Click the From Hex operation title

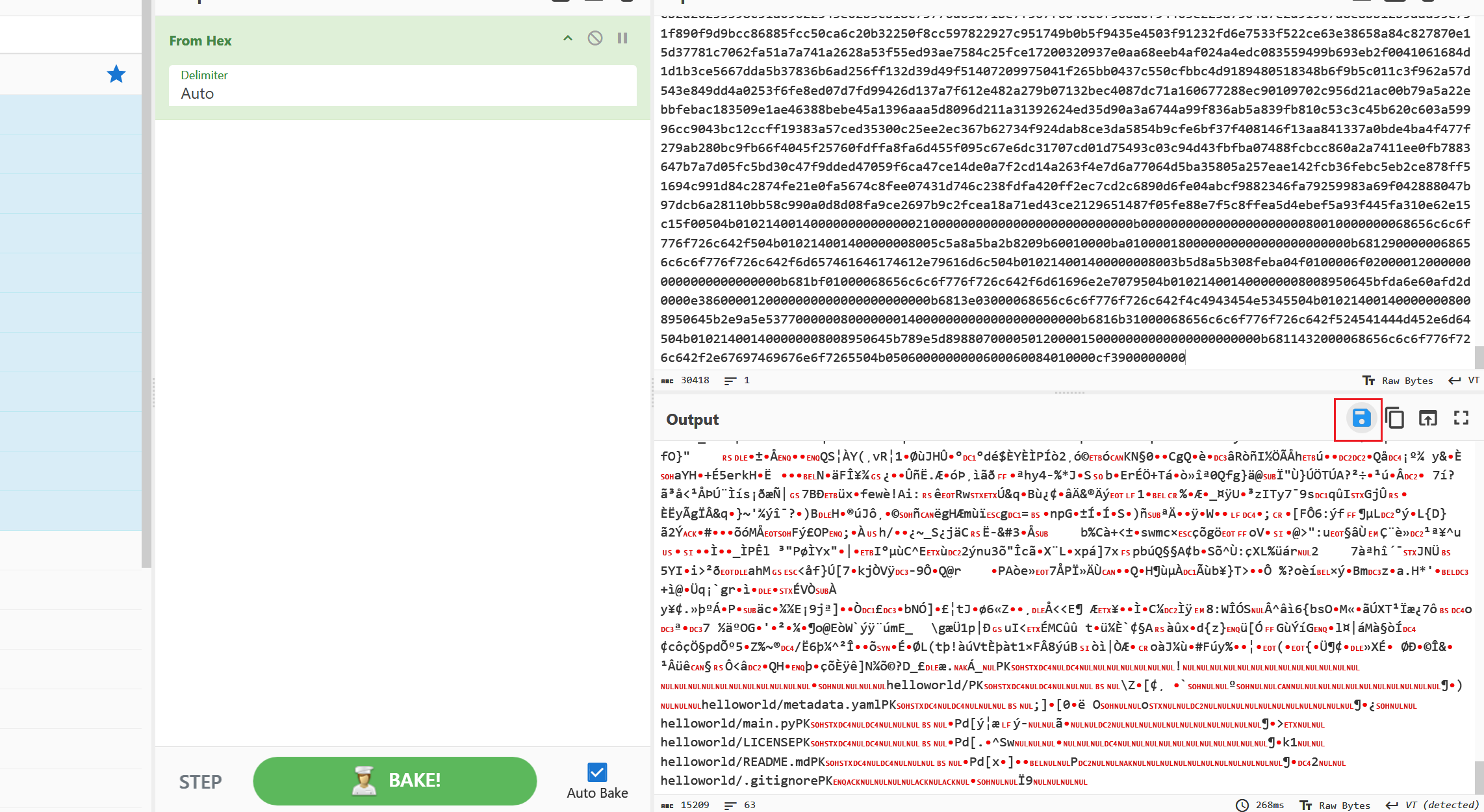(x=200, y=41)
